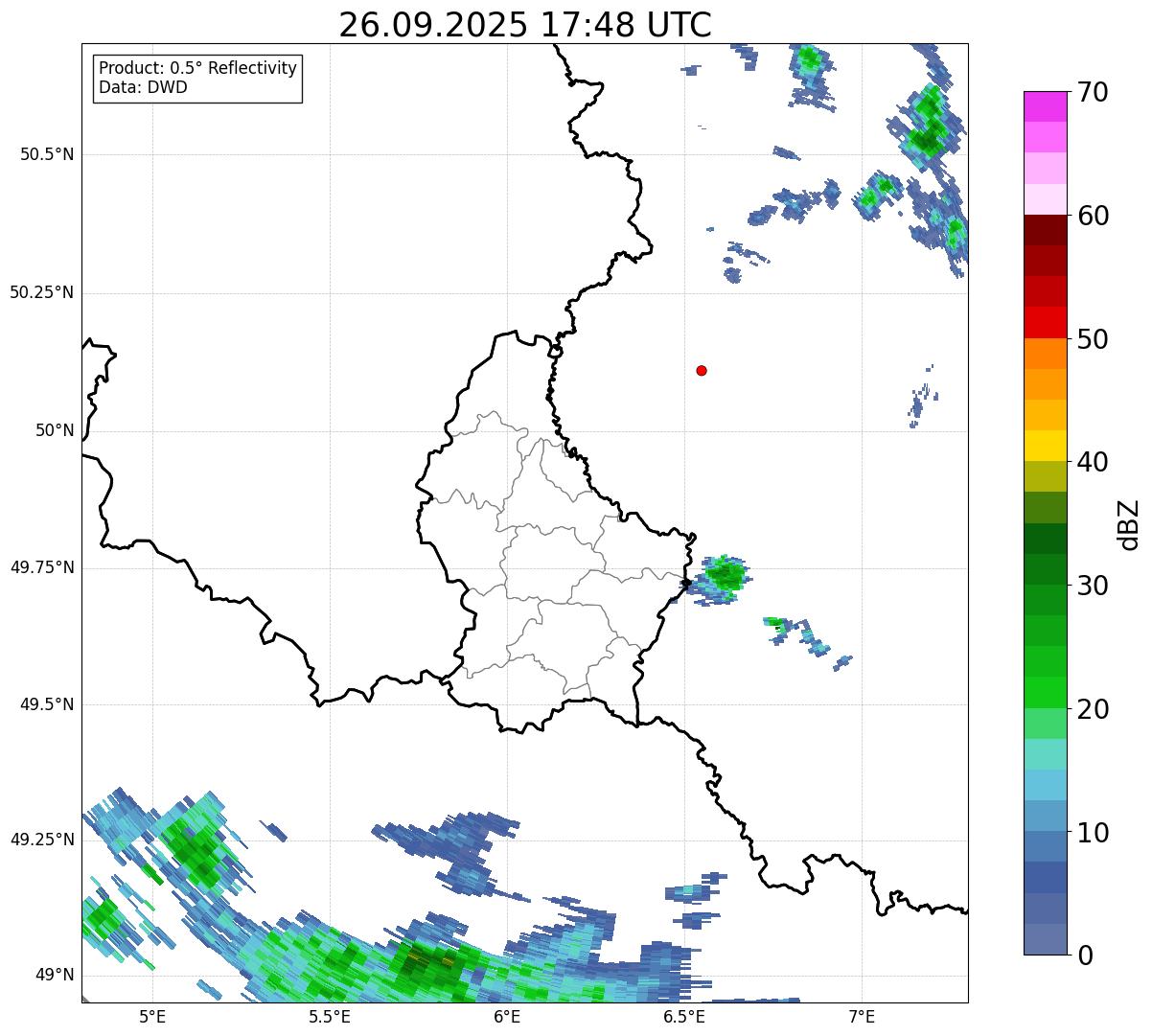This screenshot has height=1036, width=1152.
Task: Click the bright red colorbar segment above 50
Action: (x=1046, y=323)
